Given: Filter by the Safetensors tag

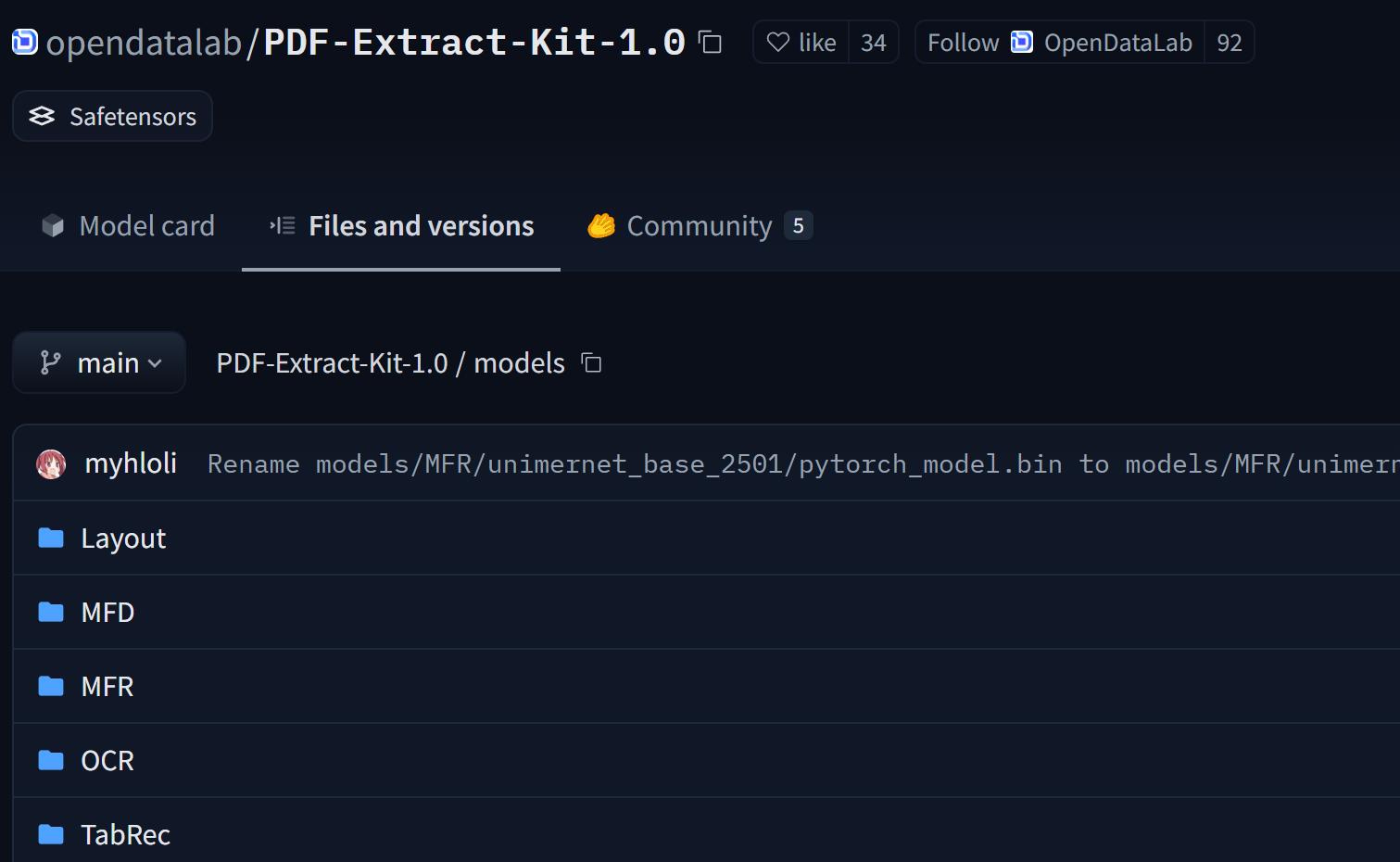Looking at the screenshot, I should tap(112, 116).
